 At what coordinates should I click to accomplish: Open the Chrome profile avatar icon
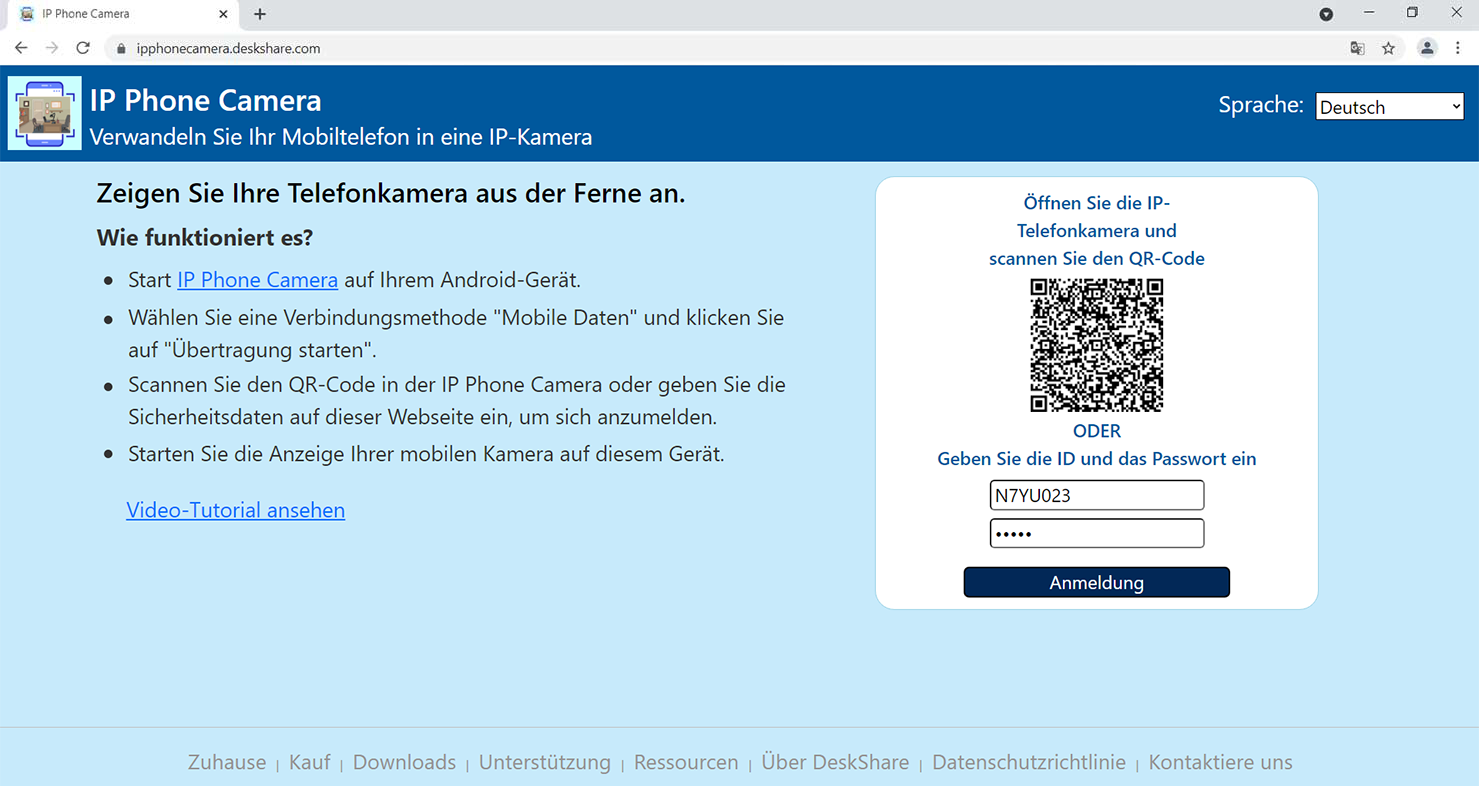(1427, 48)
